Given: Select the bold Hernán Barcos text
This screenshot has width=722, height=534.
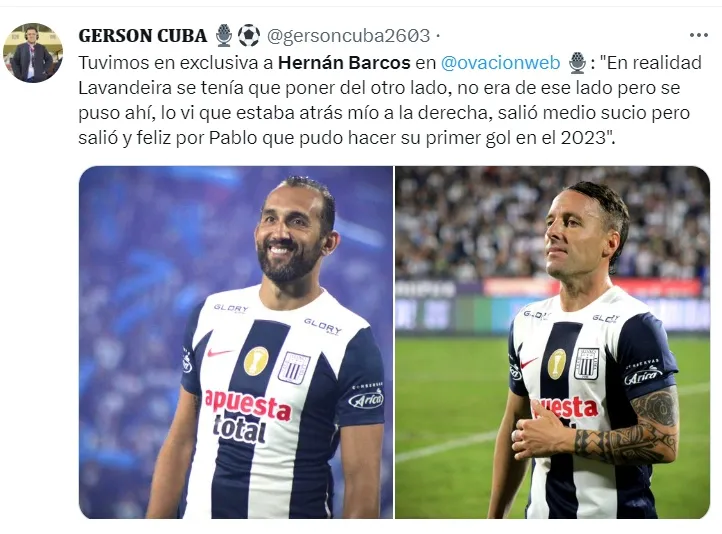Looking at the screenshot, I should 344,63.
